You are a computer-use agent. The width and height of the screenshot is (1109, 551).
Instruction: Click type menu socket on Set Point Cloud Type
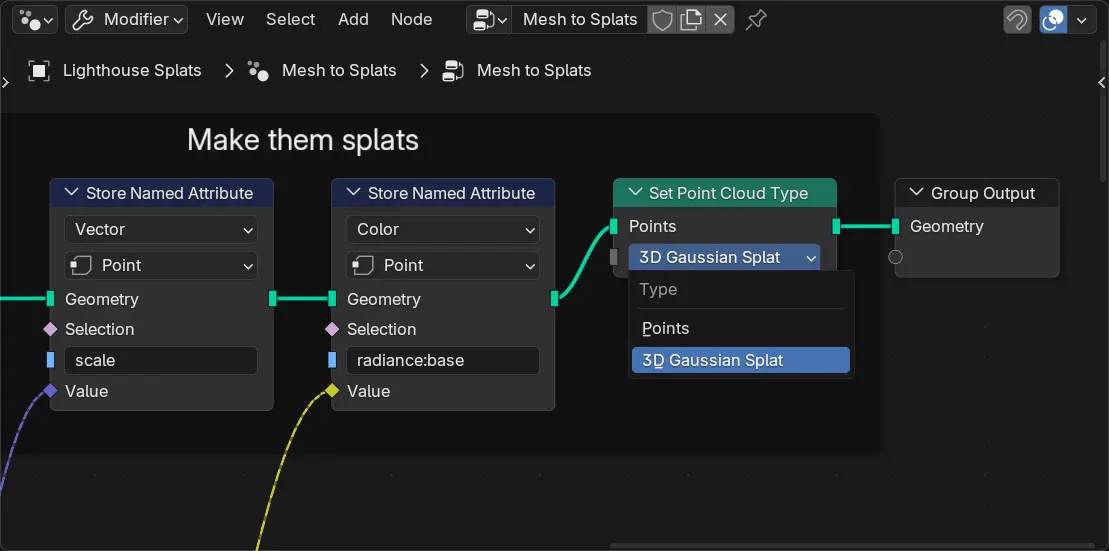[614, 257]
